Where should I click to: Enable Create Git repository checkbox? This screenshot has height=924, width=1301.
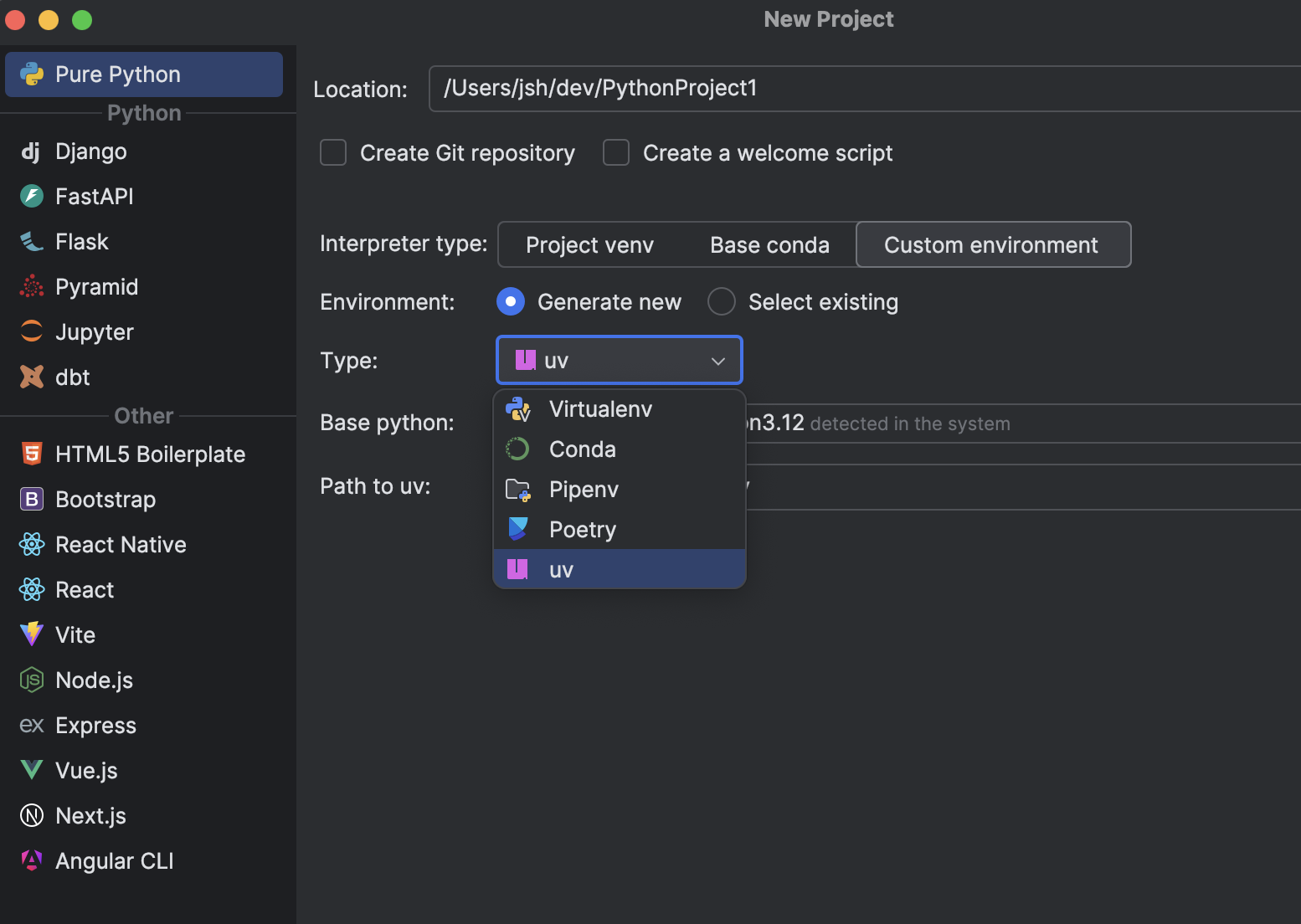(x=333, y=153)
